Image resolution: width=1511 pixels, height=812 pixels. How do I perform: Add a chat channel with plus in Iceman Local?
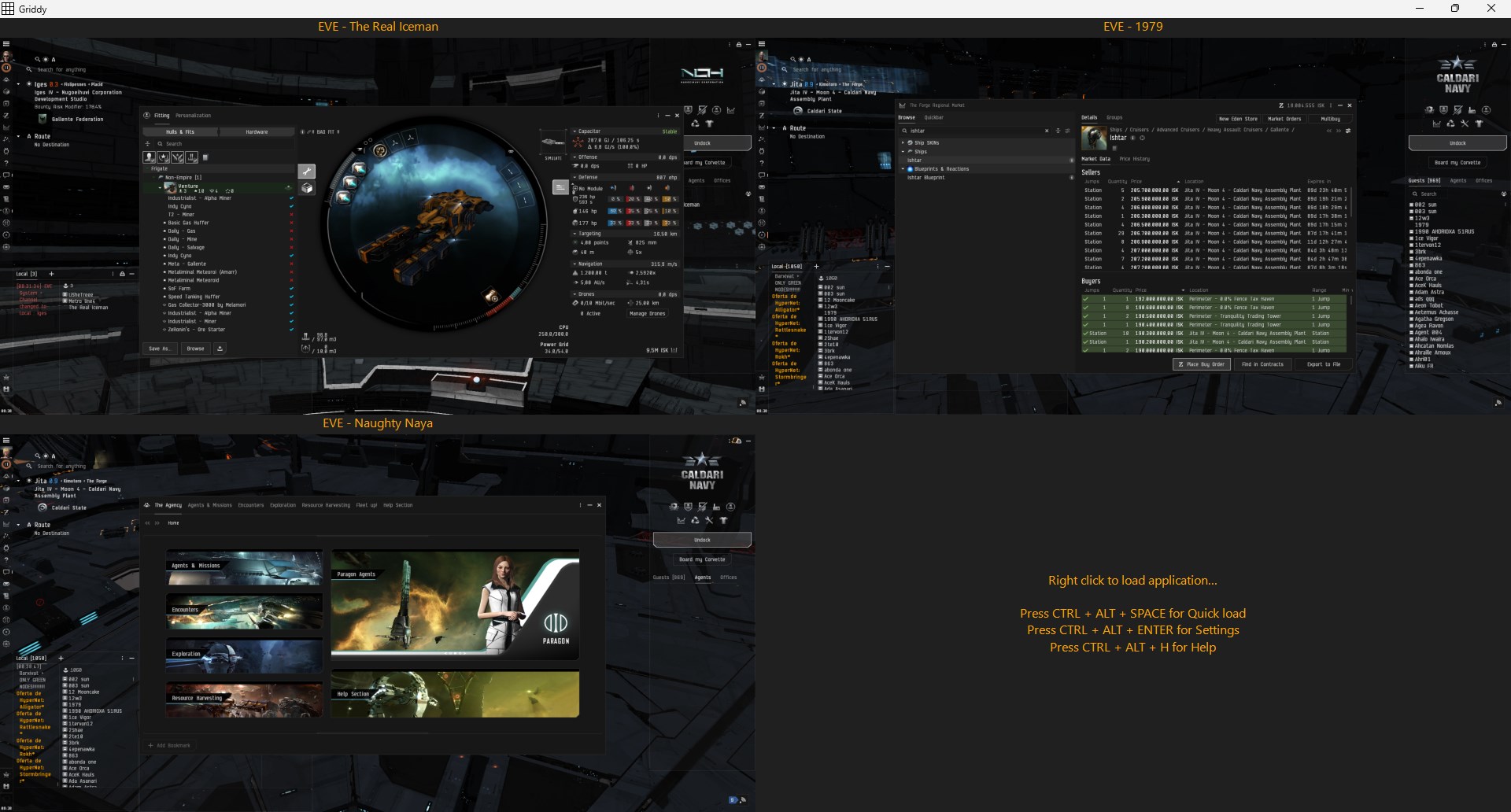51,274
